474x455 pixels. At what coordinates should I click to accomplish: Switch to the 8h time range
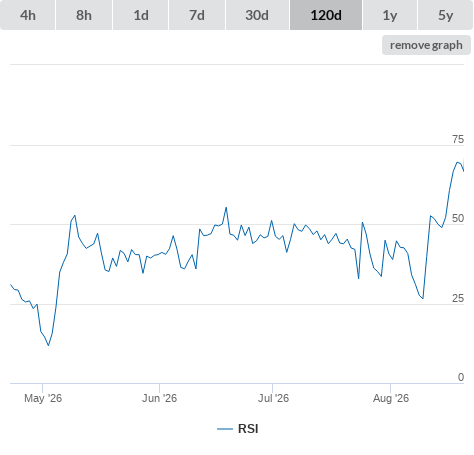(84, 15)
